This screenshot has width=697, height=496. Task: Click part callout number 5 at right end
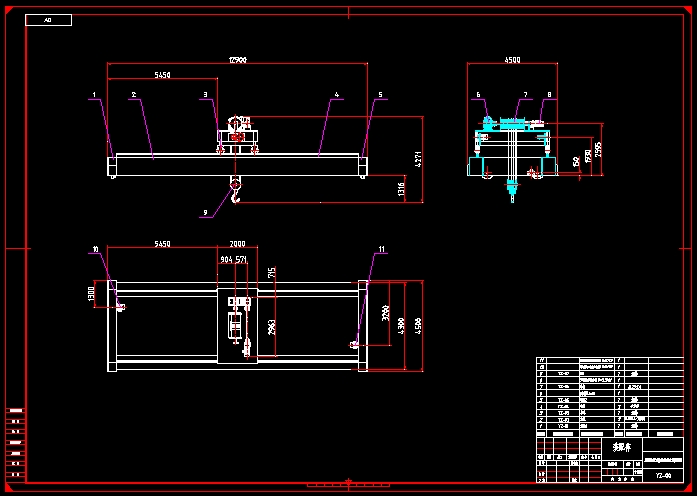pos(380,96)
